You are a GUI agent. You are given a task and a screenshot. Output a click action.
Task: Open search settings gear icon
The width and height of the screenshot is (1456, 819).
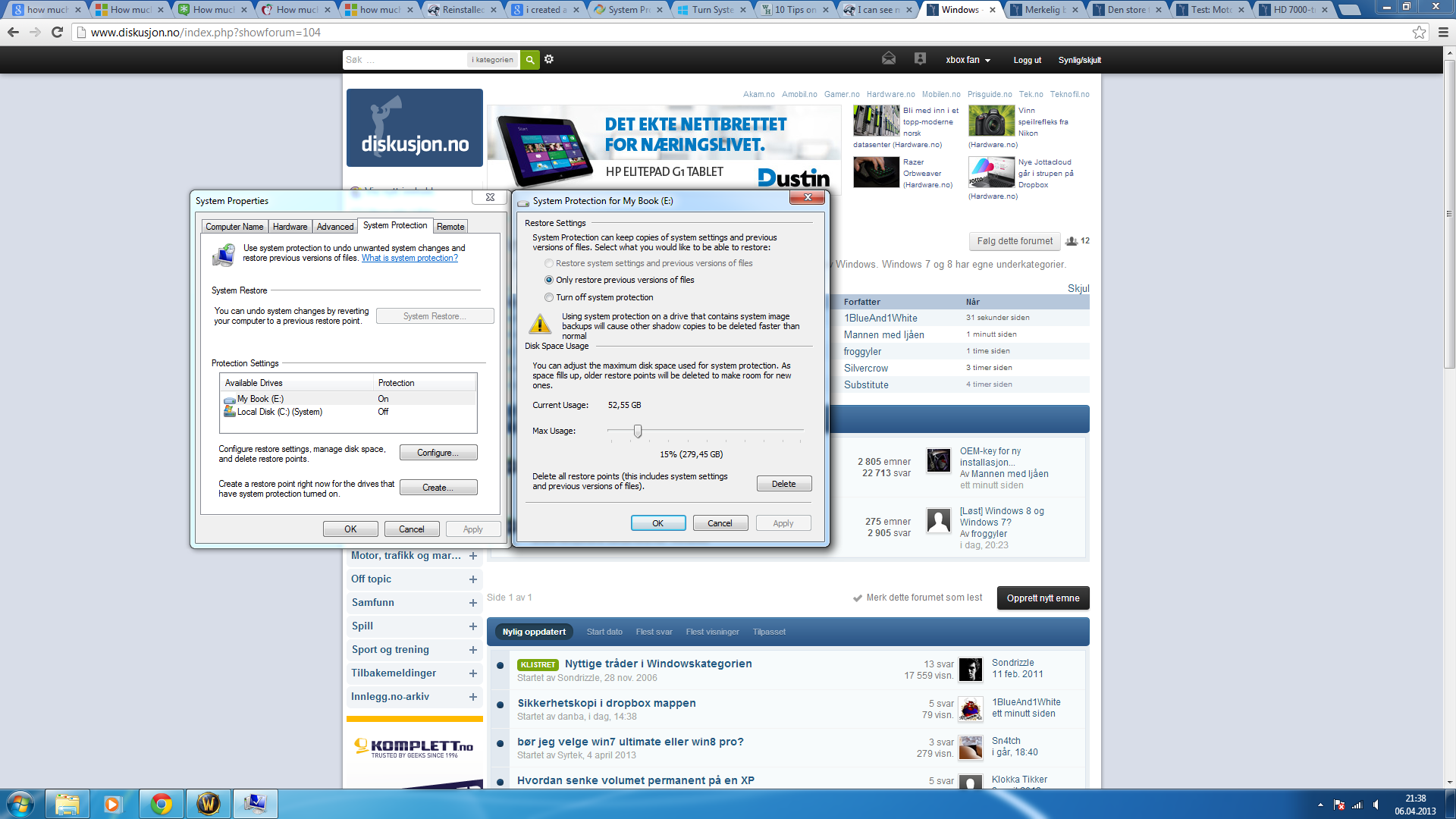[549, 59]
